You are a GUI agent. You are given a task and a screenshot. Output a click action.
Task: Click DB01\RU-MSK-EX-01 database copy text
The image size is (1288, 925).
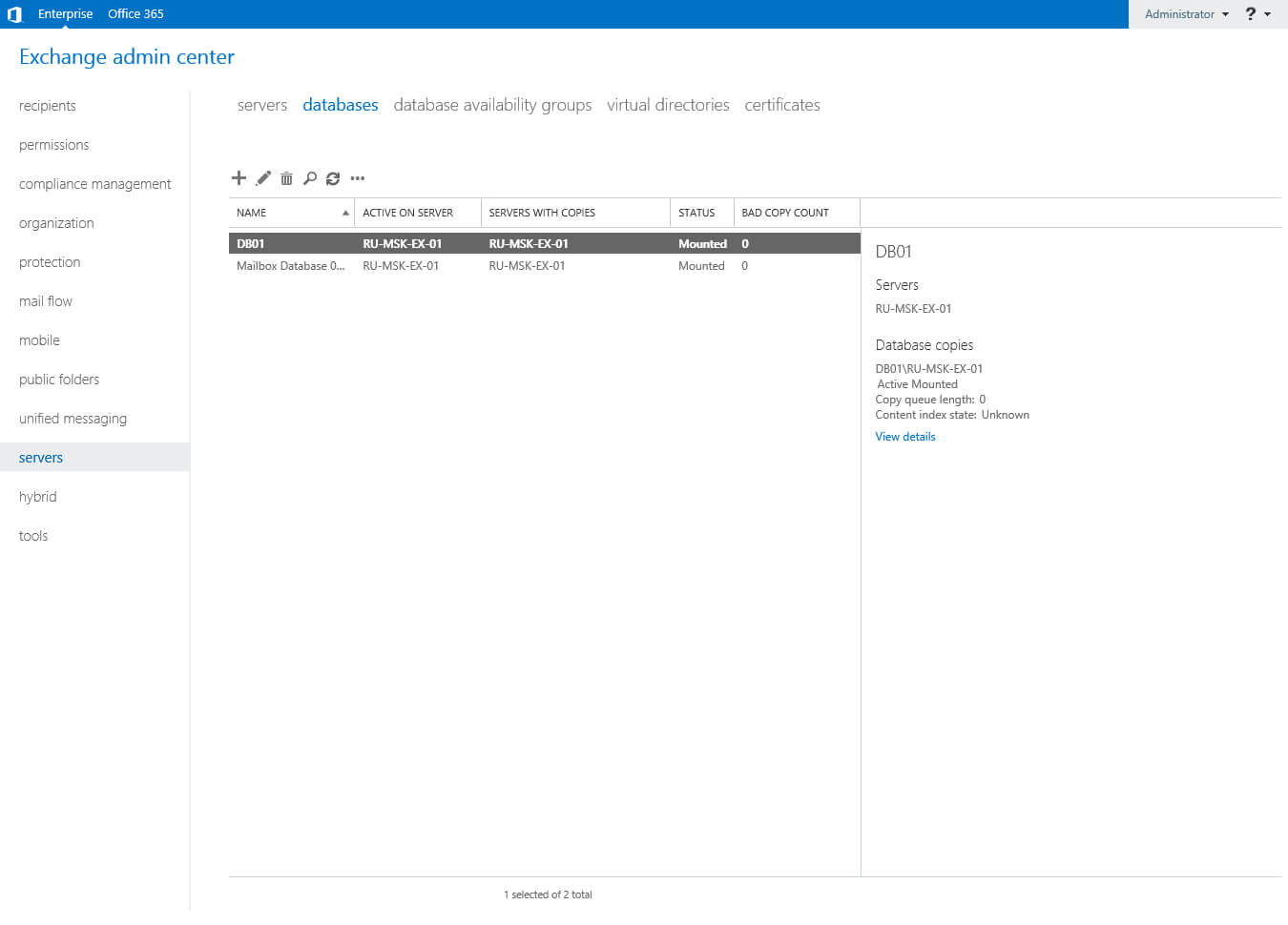click(929, 369)
